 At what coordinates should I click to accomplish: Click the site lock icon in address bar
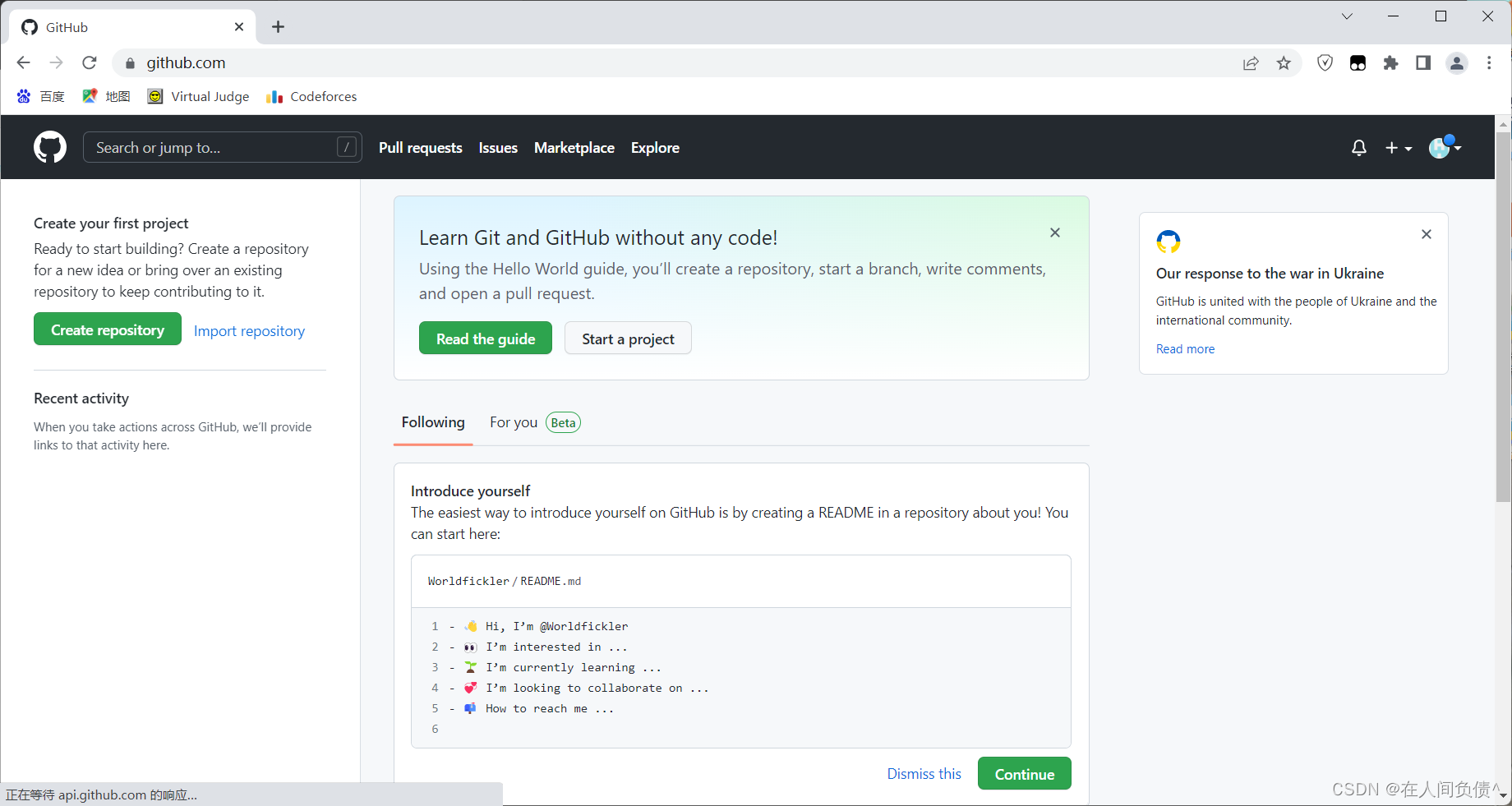130,63
